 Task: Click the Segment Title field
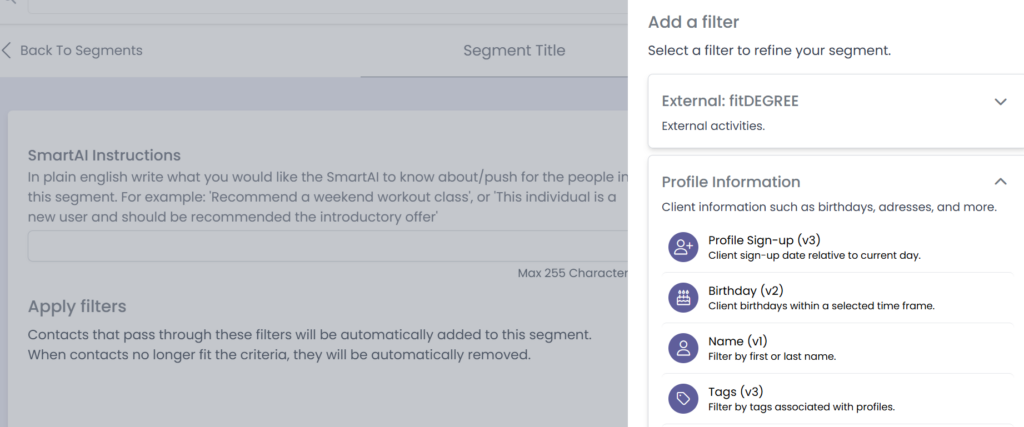pyautogui.click(x=514, y=51)
